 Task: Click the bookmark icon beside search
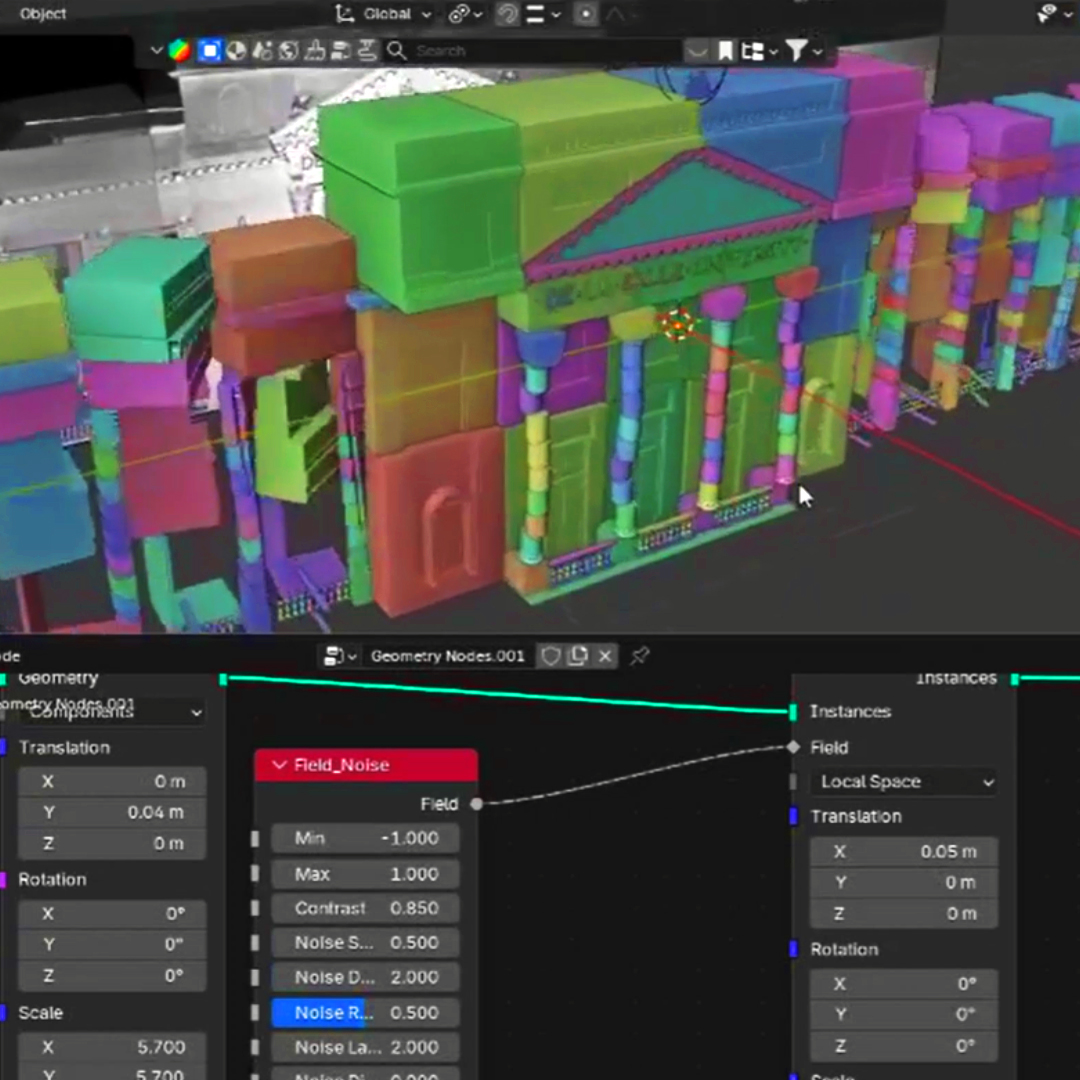725,50
